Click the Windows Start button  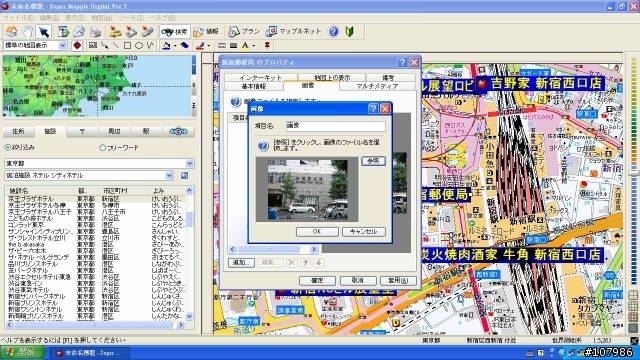click(x=22, y=352)
